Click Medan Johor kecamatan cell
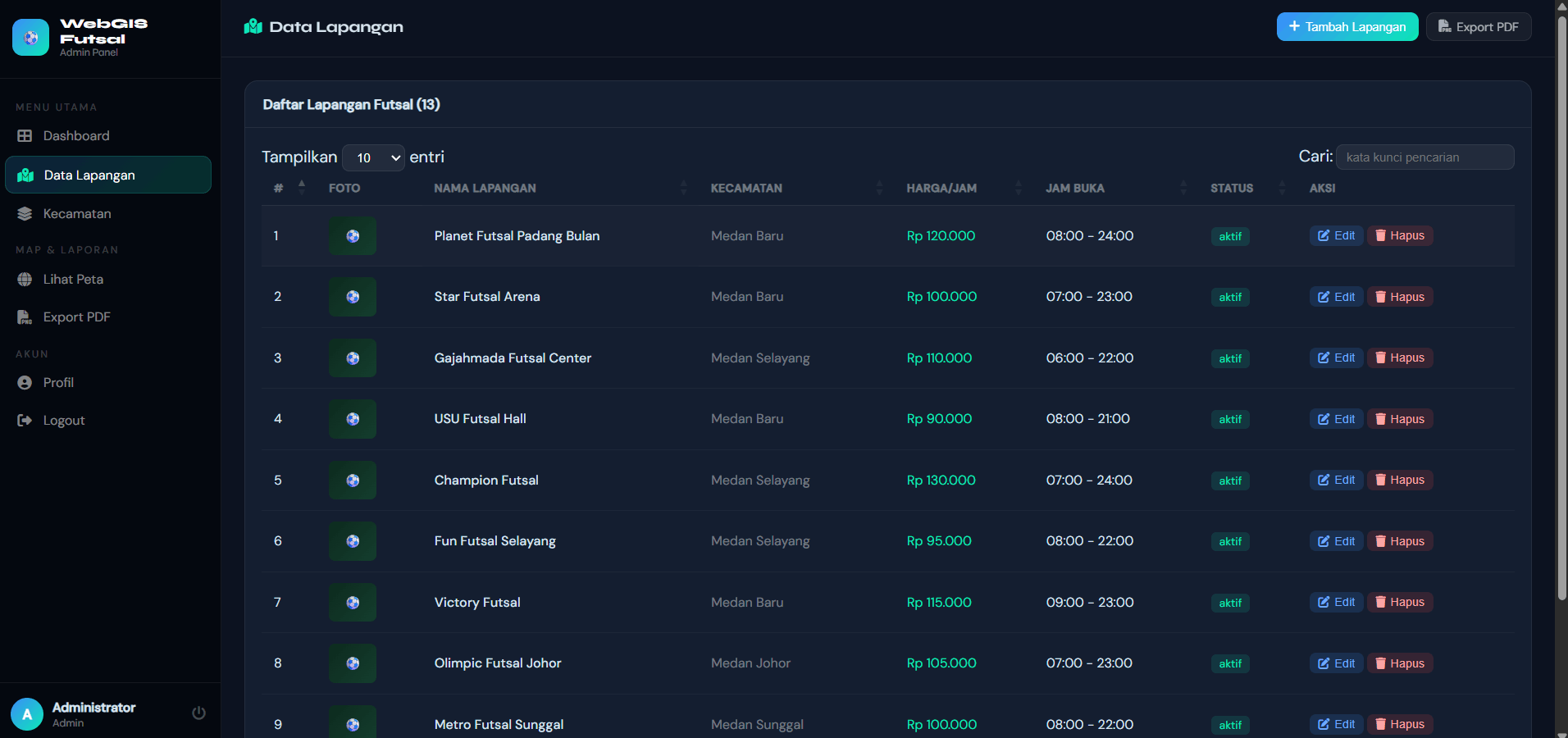 pyautogui.click(x=750, y=663)
